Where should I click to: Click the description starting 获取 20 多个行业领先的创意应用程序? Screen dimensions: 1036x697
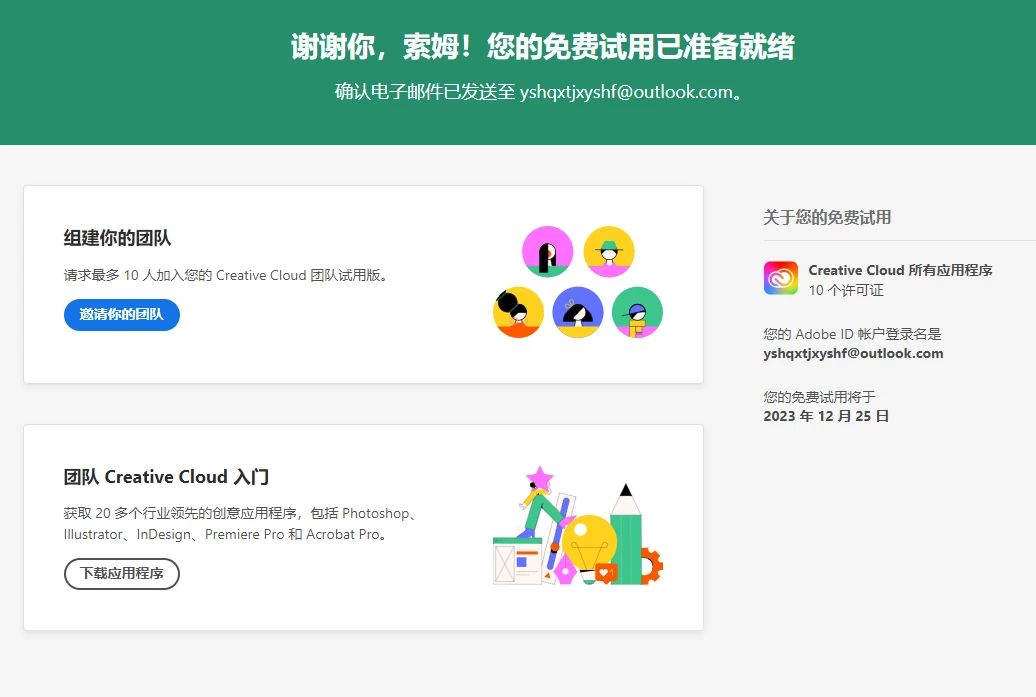click(x=240, y=524)
